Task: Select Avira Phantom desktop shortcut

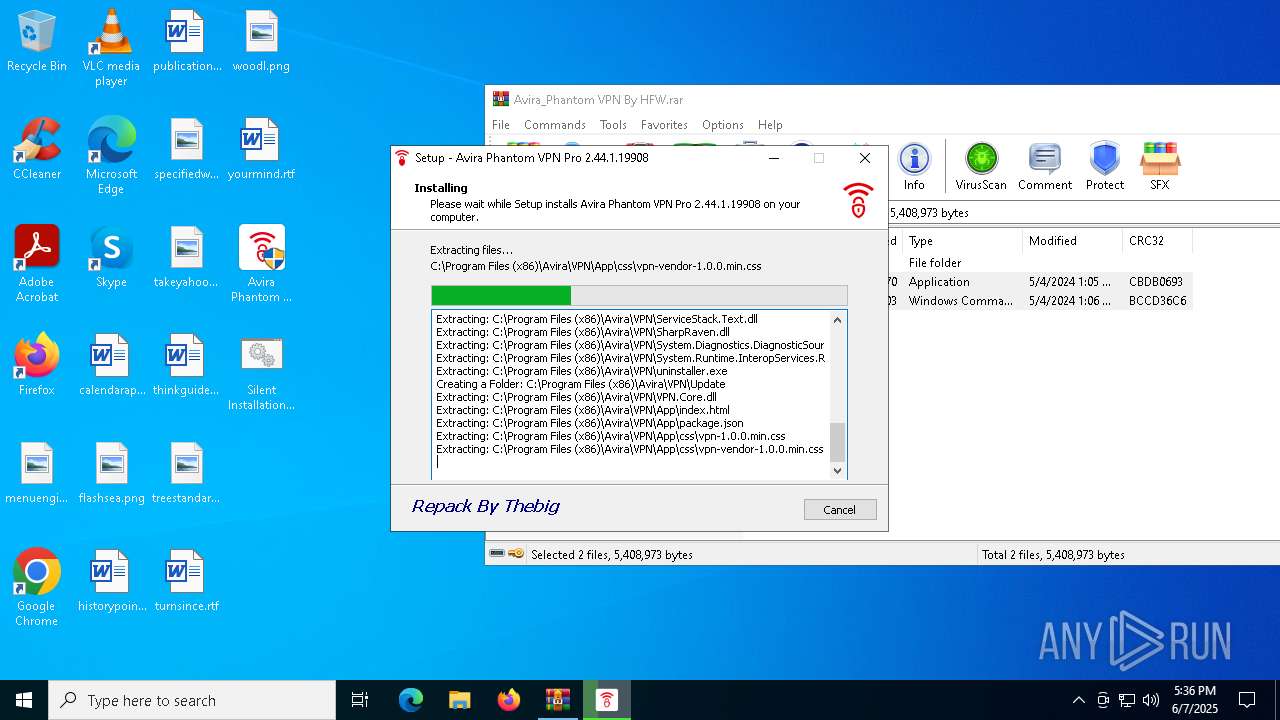Action: tap(262, 265)
